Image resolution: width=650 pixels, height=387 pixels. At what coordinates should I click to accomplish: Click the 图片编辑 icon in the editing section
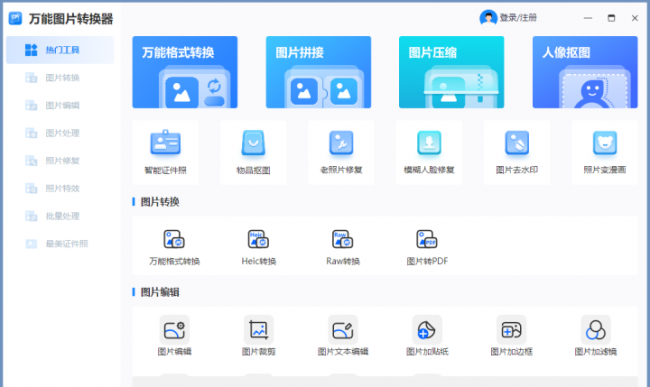175,330
